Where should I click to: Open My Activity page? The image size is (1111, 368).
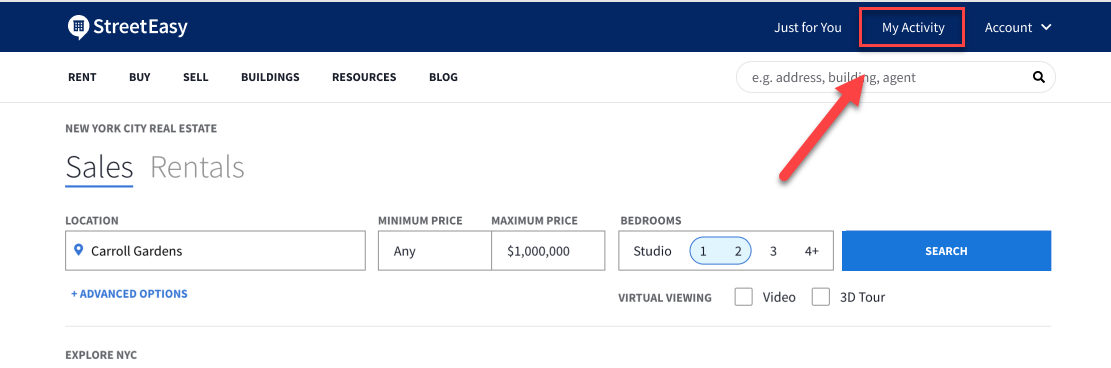pyautogui.click(x=913, y=28)
